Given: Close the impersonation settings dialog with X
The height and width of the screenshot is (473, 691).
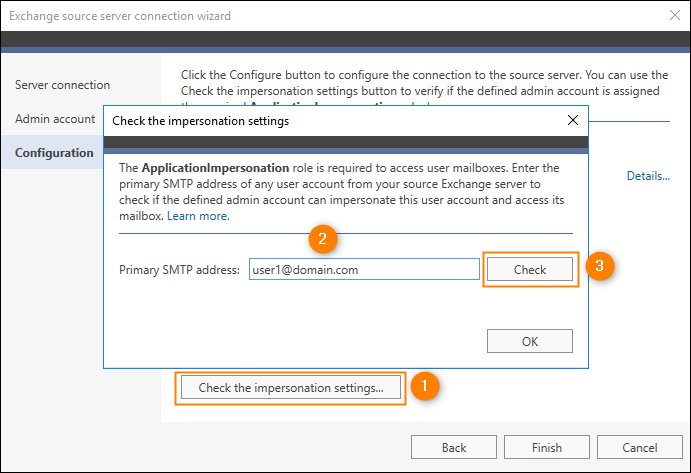Looking at the screenshot, I should tap(572, 120).
